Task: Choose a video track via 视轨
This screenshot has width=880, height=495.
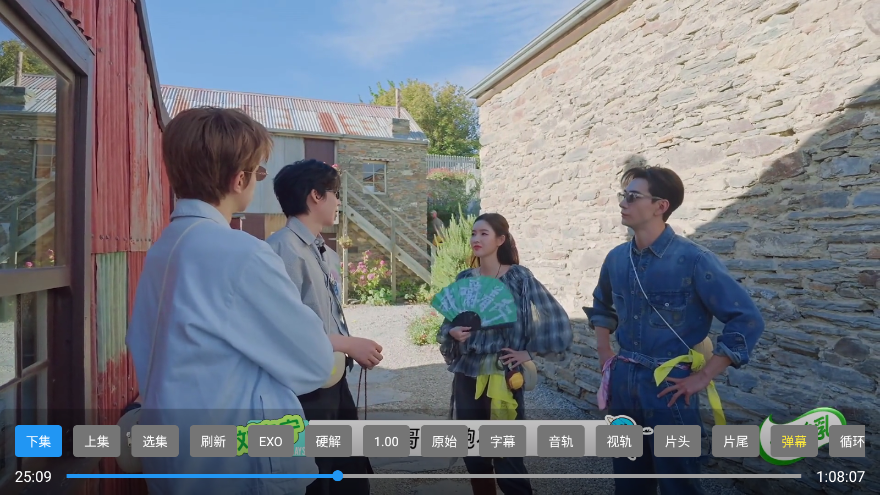Action: tap(619, 441)
